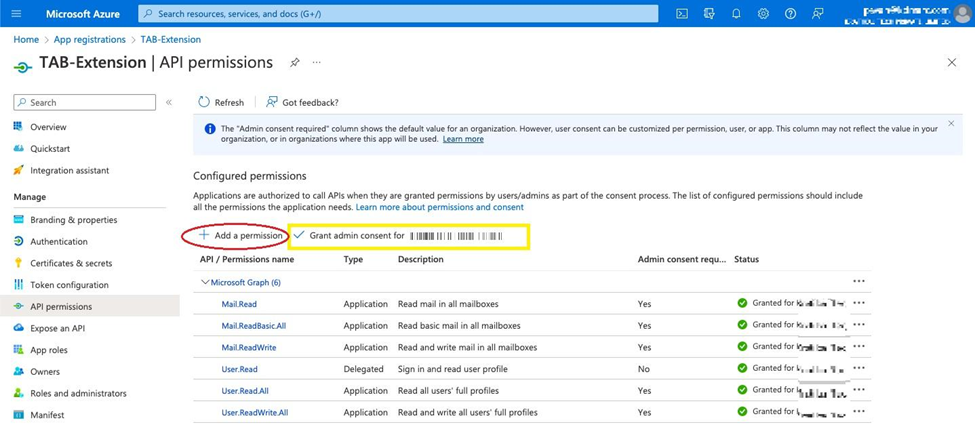Open the ellipsis menu beside page title
This screenshot has width=975, height=431.
coord(317,63)
